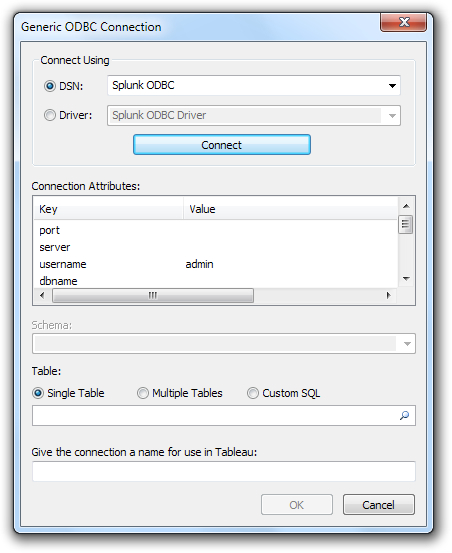Click the Key column header

point(109,209)
